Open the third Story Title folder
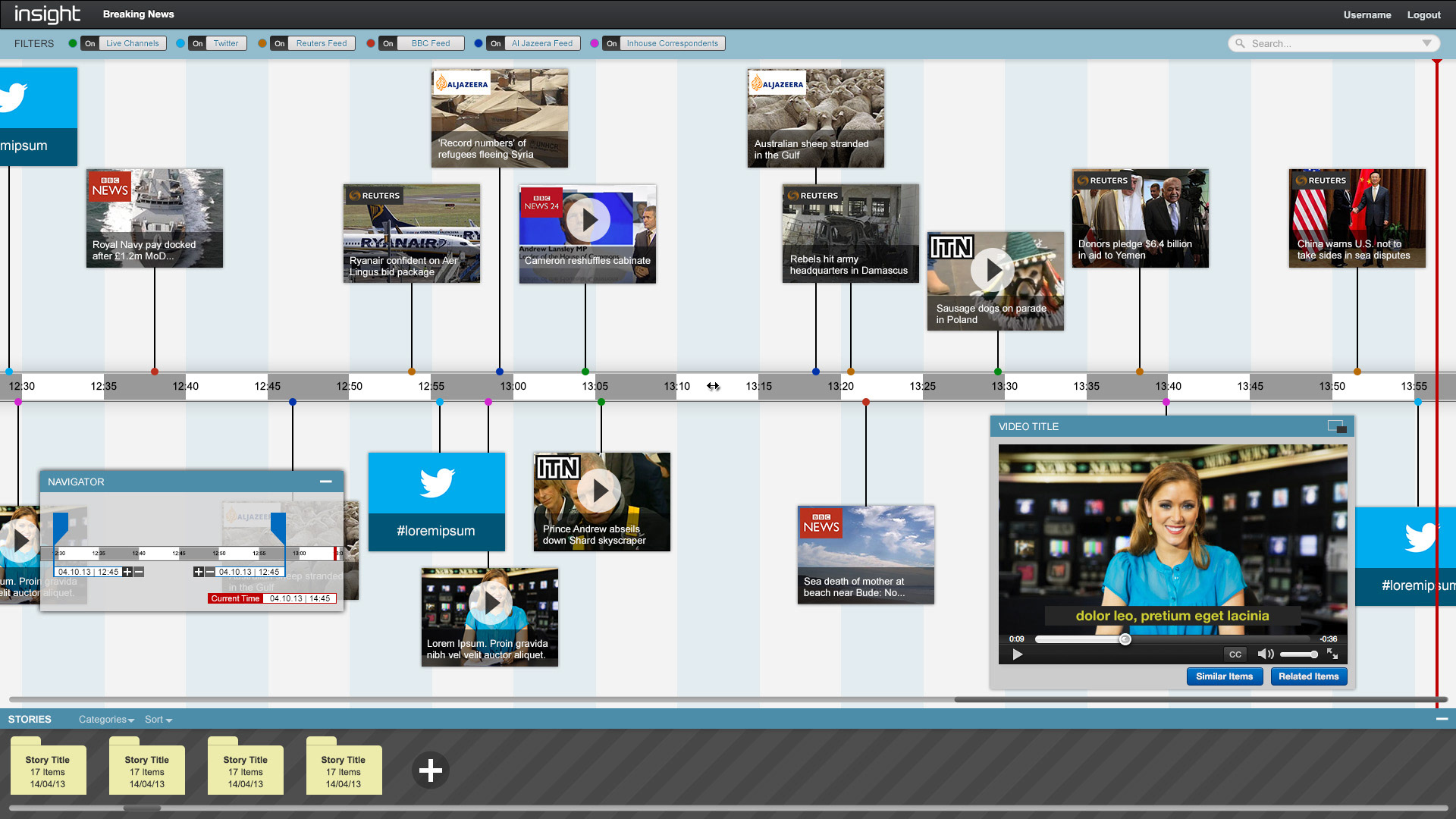Screen dimensions: 1456x819 pyautogui.click(x=245, y=766)
